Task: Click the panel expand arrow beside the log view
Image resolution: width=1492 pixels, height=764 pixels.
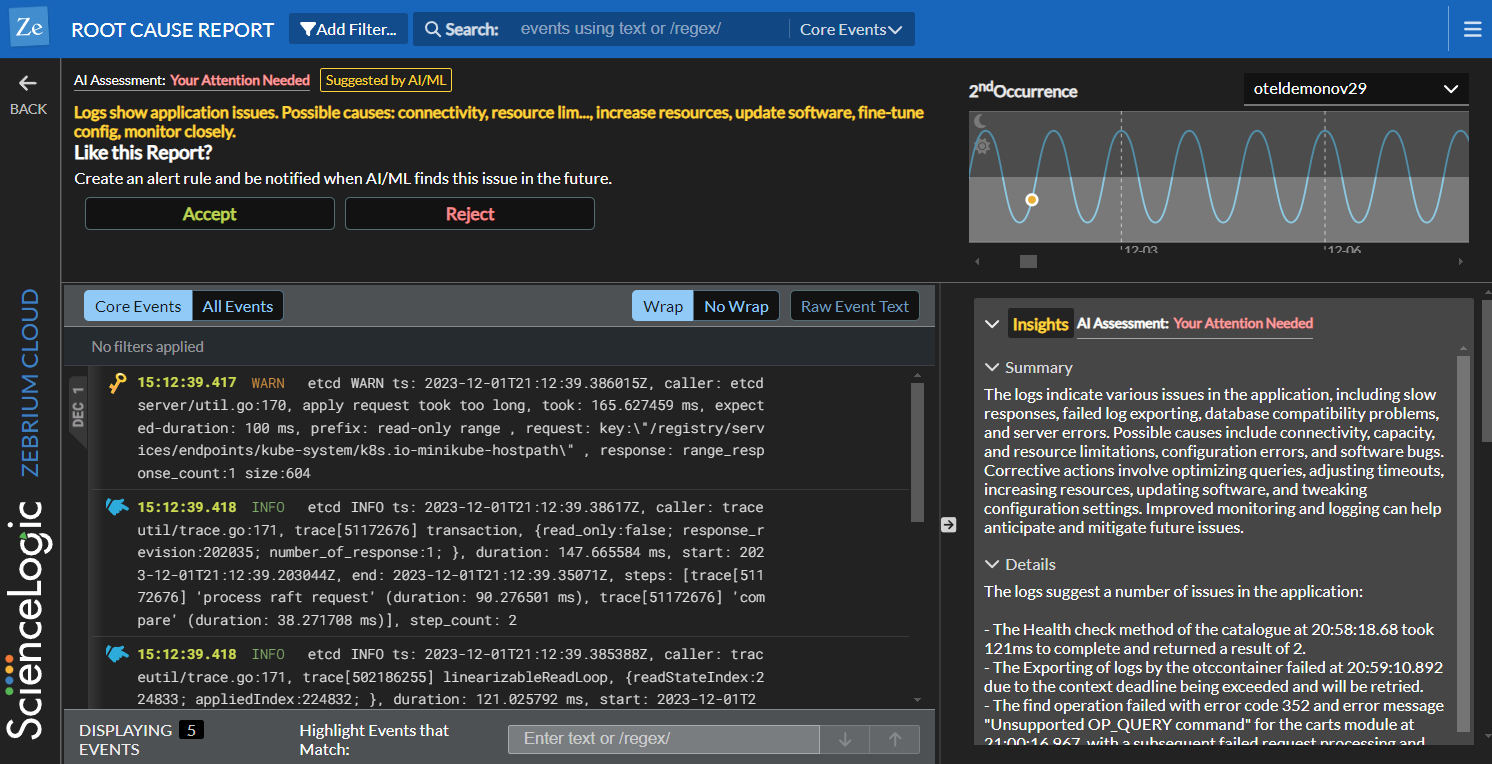Action: (x=948, y=524)
